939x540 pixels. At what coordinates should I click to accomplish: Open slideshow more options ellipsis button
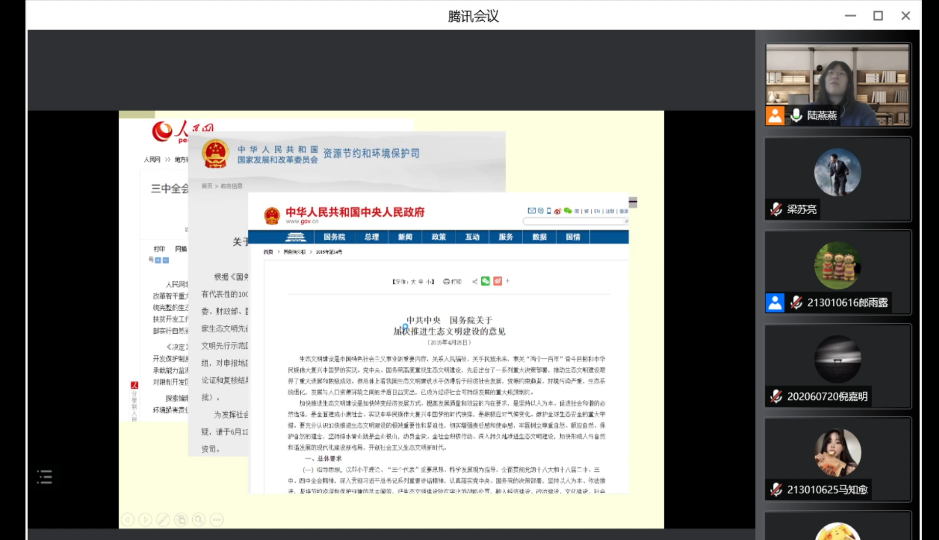coord(216,519)
